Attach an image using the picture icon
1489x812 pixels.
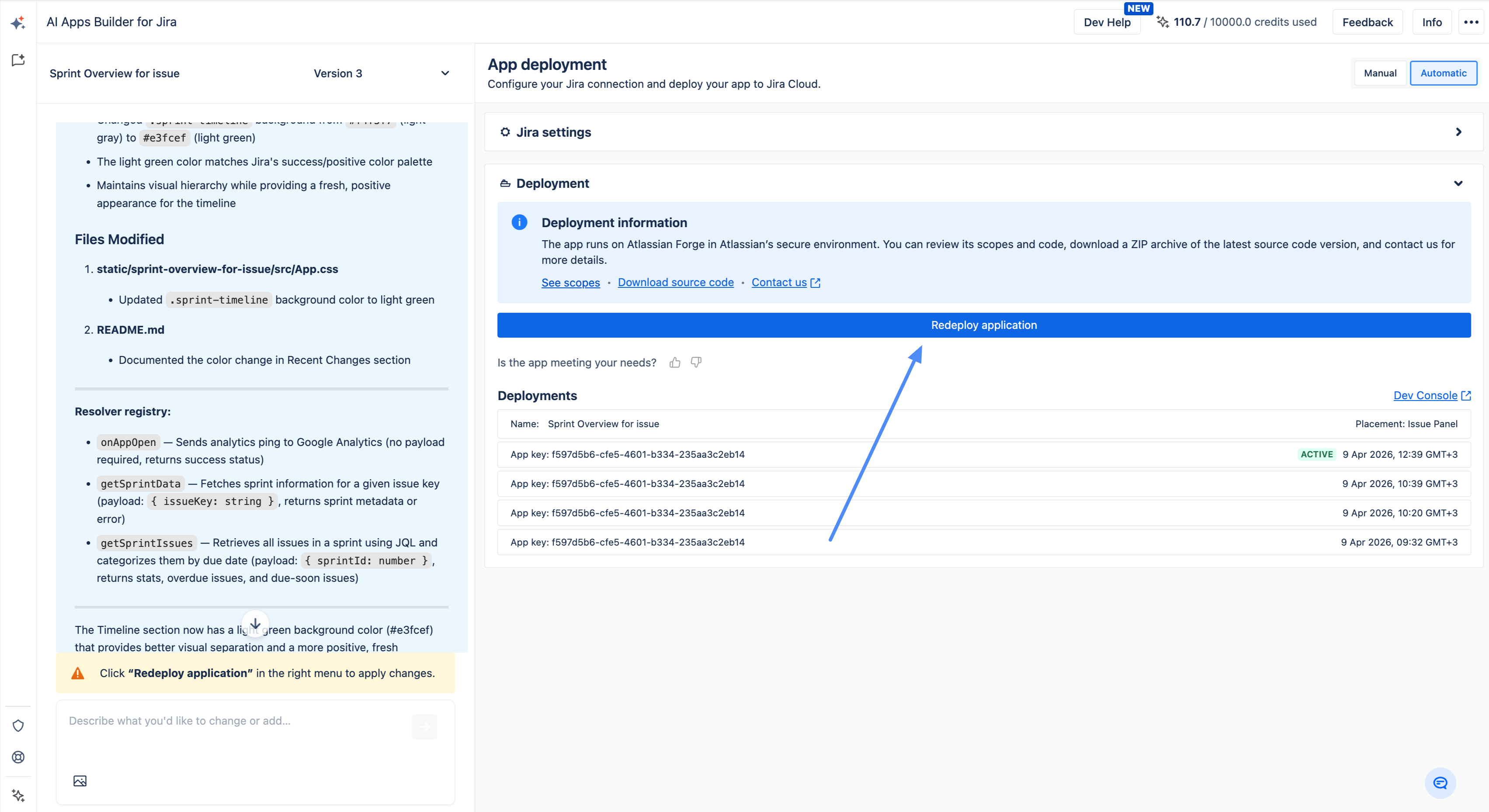[x=80, y=781]
